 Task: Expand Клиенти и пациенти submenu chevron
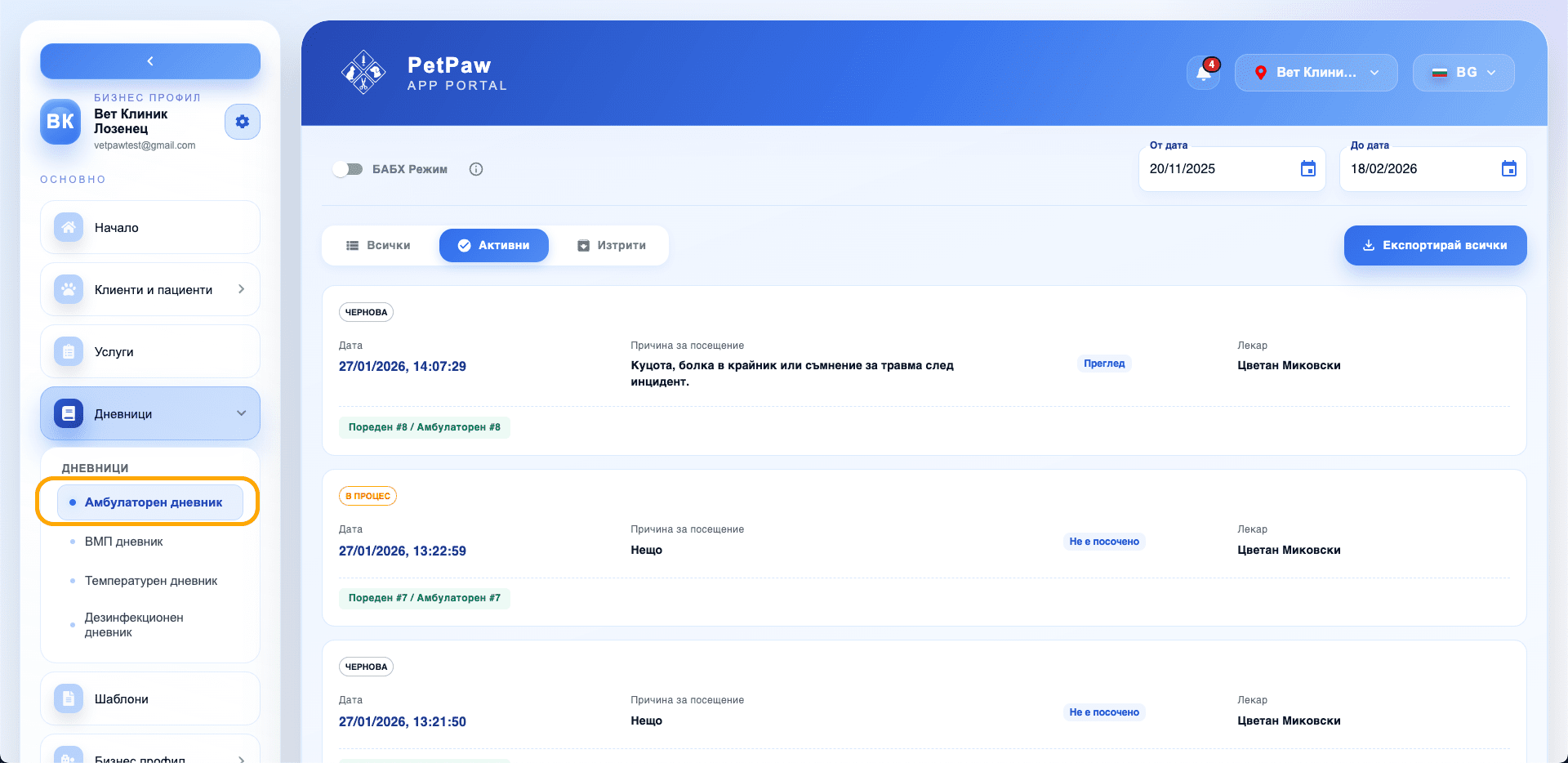click(x=241, y=289)
